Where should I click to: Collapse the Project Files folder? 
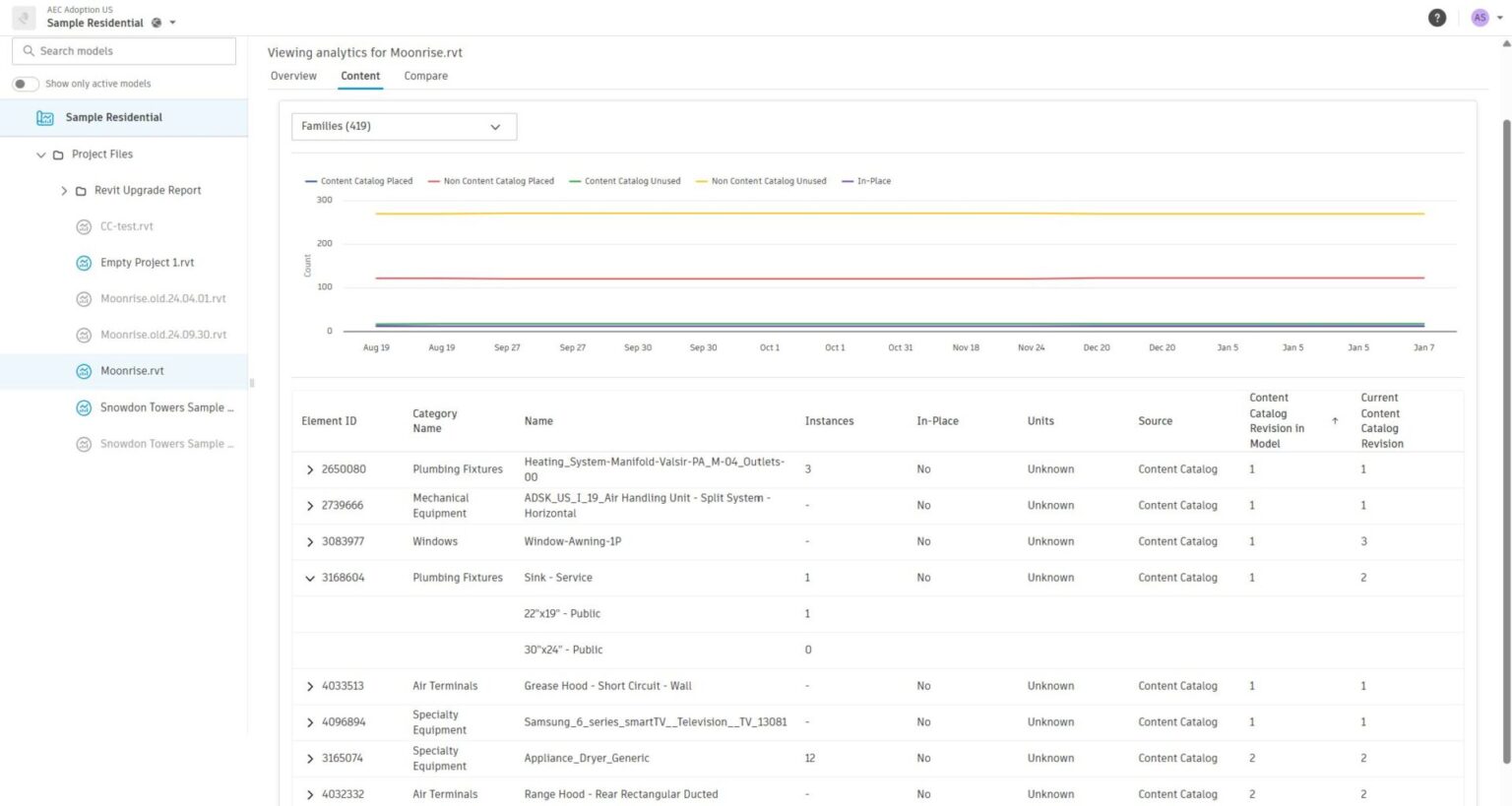click(x=41, y=155)
